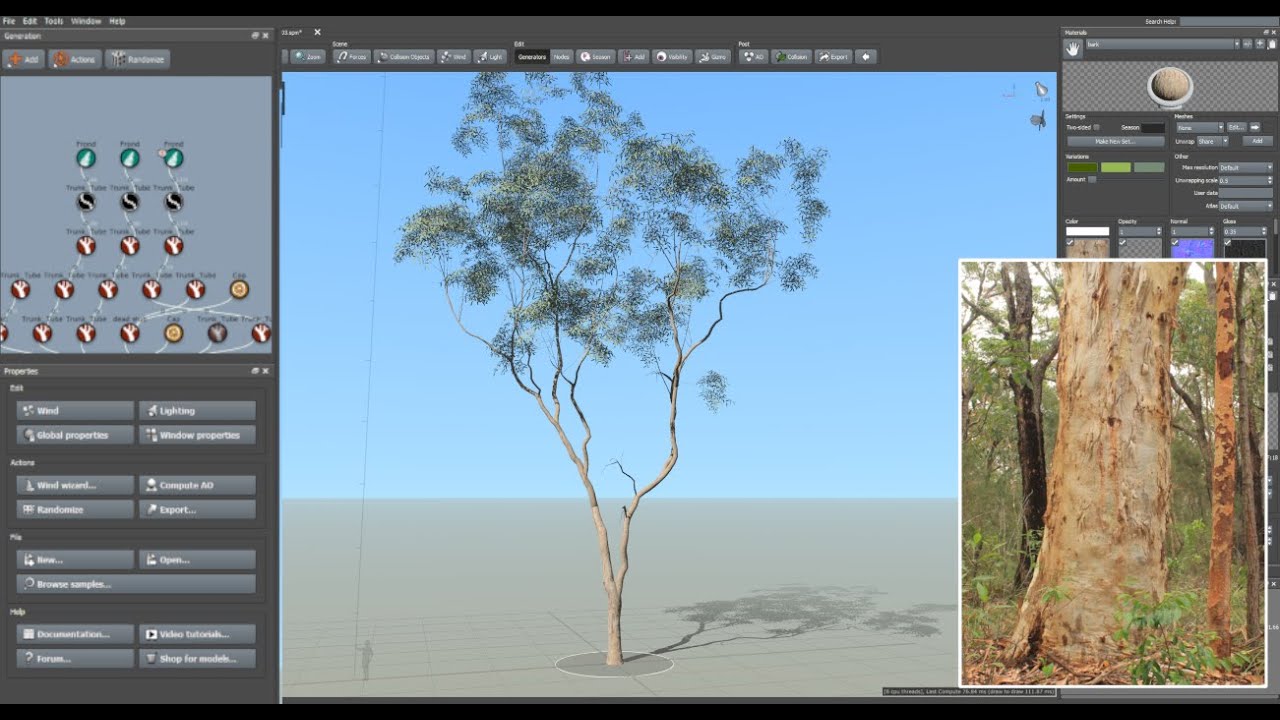This screenshot has height=720, width=1280.
Task: Select the Frond node with the small badge
Action: point(173,158)
